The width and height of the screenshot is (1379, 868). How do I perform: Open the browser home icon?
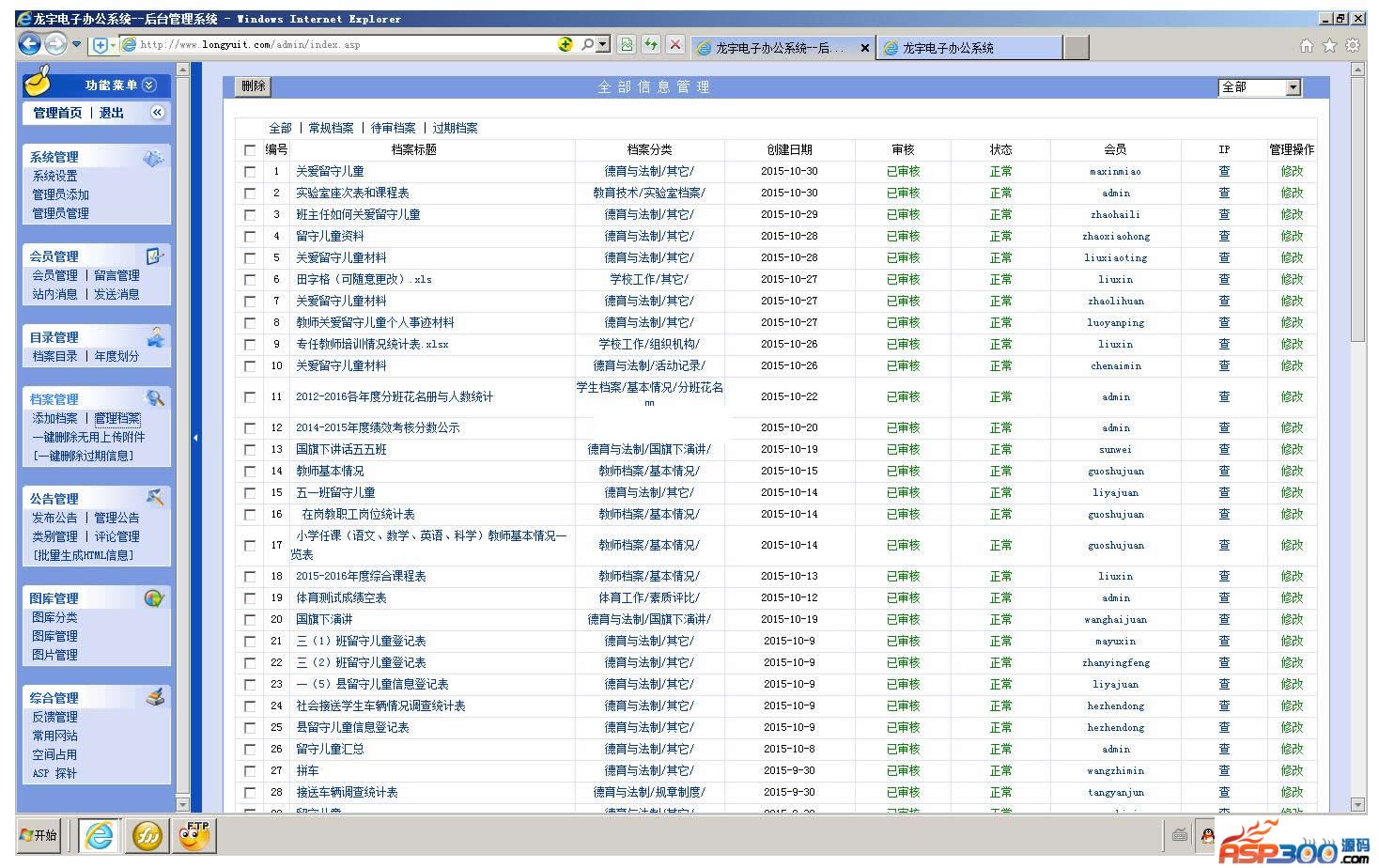pyautogui.click(x=1306, y=45)
